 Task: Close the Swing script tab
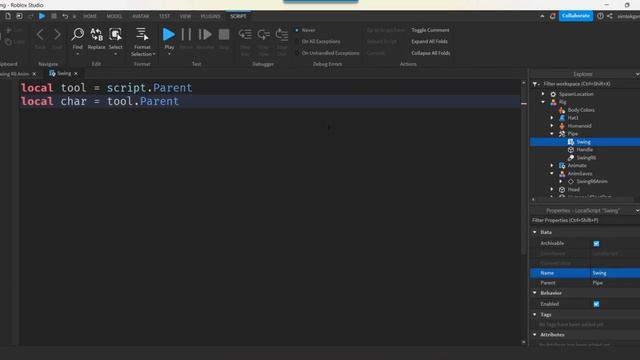76,73
